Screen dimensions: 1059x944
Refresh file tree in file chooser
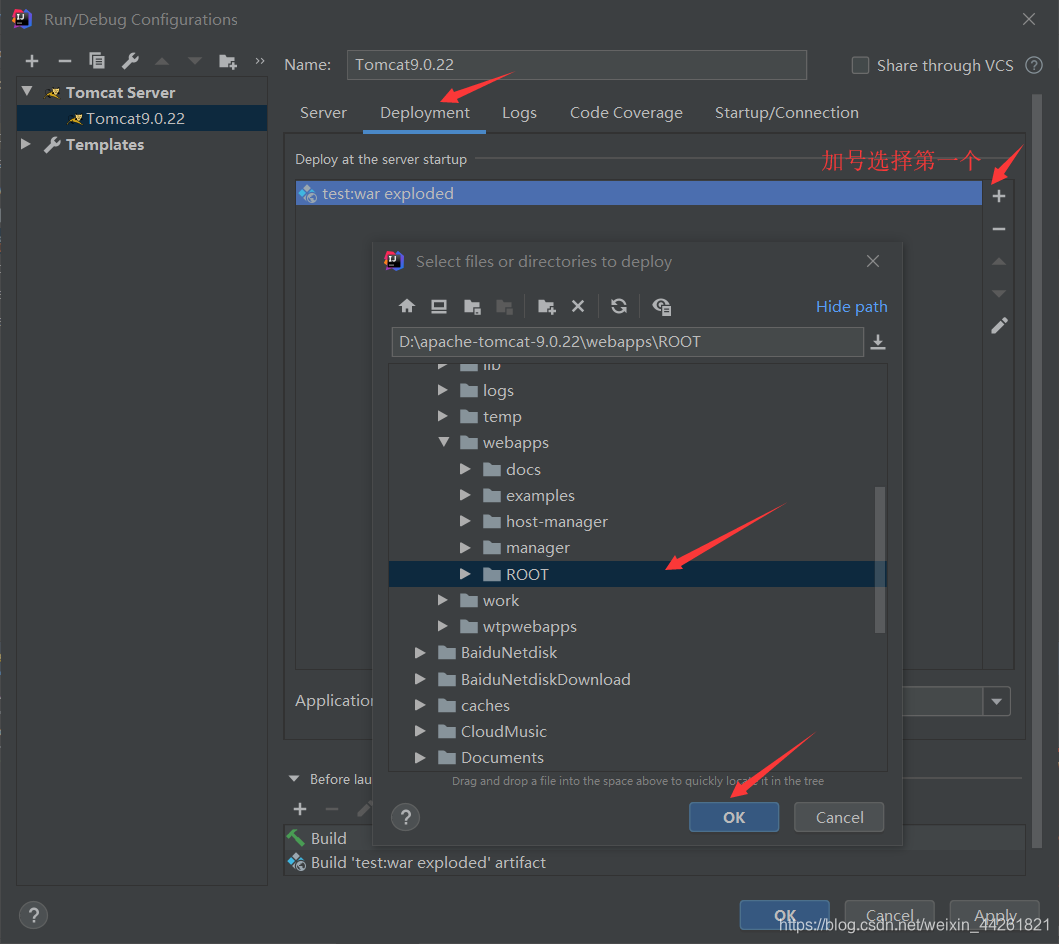pyautogui.click(x=619, y=307)
